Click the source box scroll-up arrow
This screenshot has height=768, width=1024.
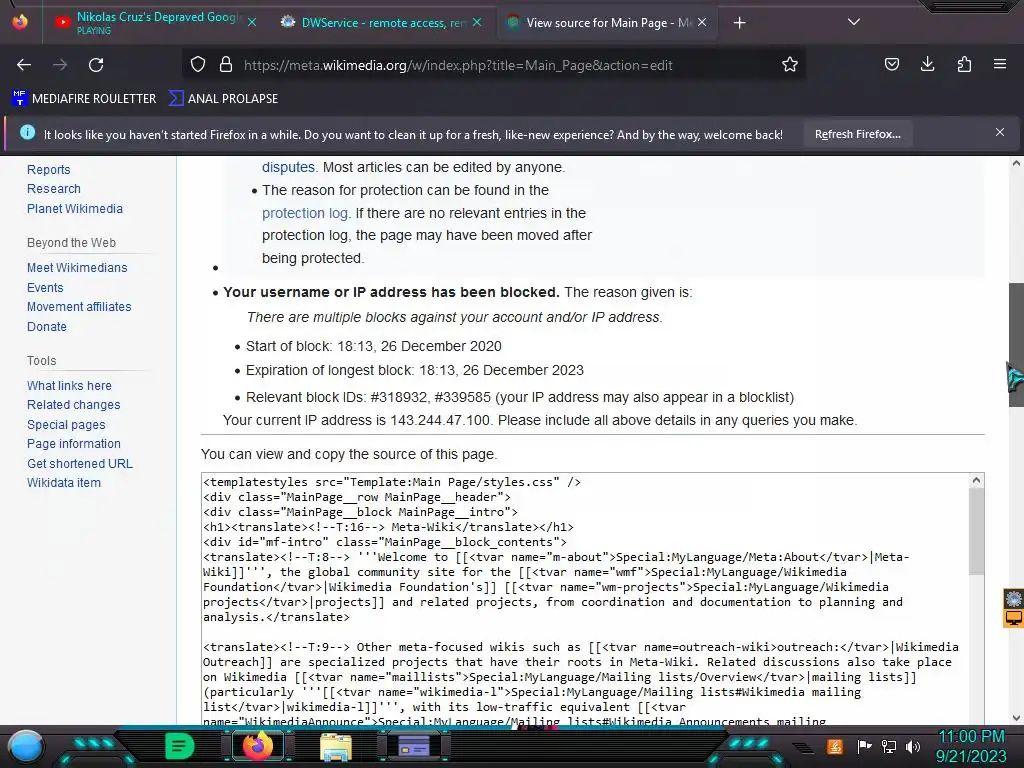976,480
